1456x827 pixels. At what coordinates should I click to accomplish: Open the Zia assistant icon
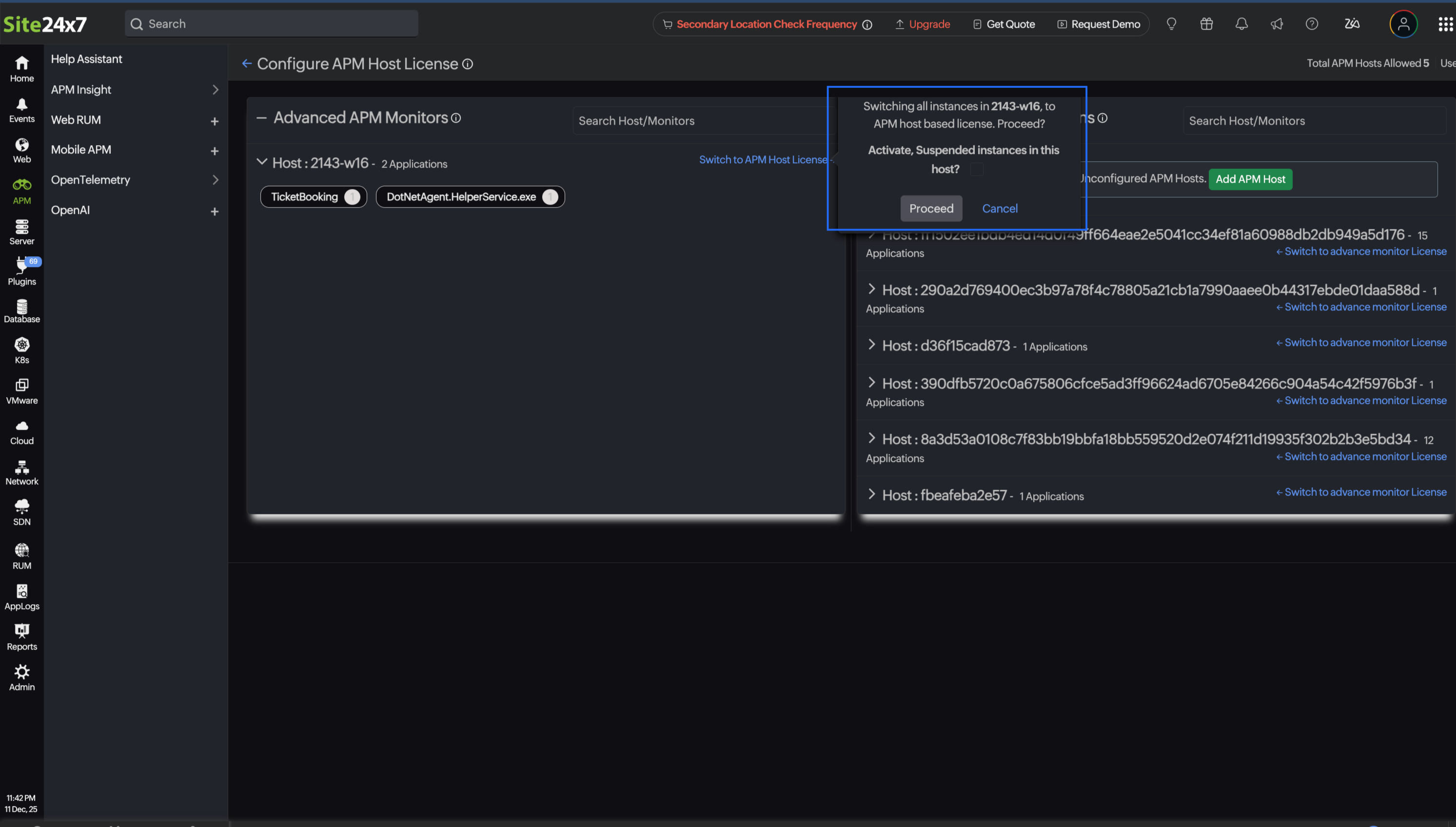pyautogui.click(x=1352, y=24)
